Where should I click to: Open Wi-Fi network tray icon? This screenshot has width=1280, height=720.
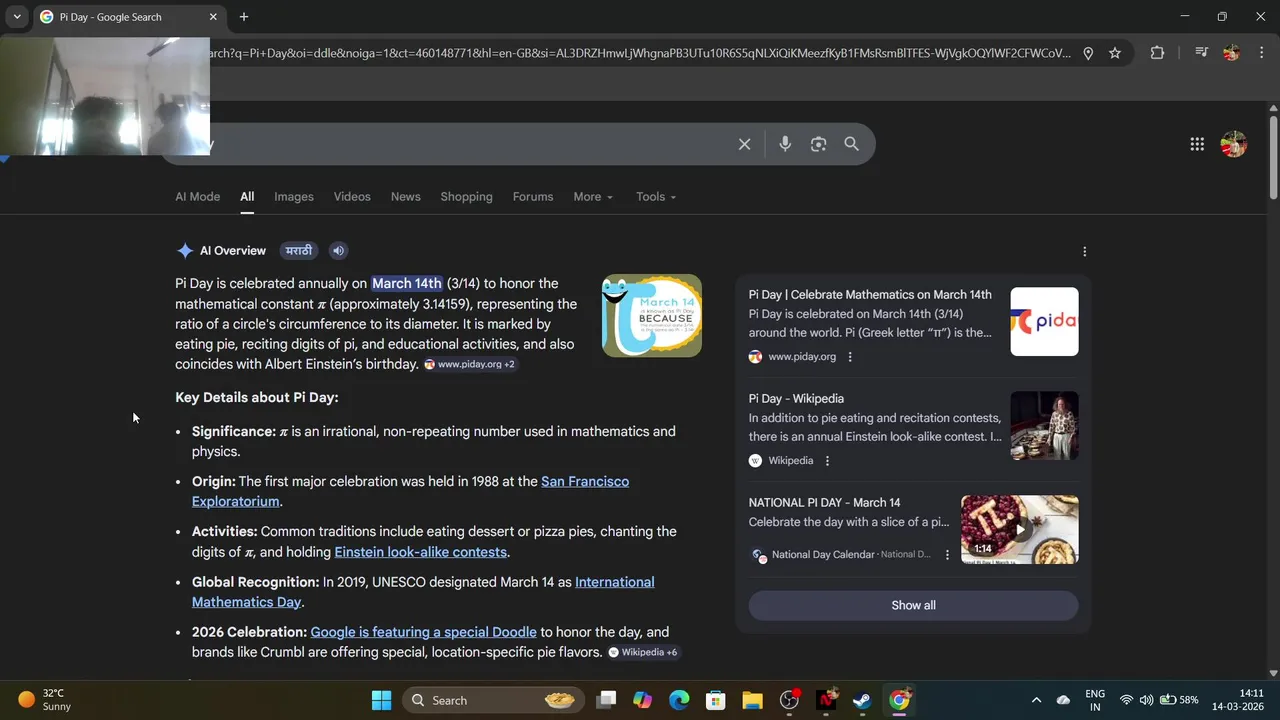click(x=1126, y=700)
